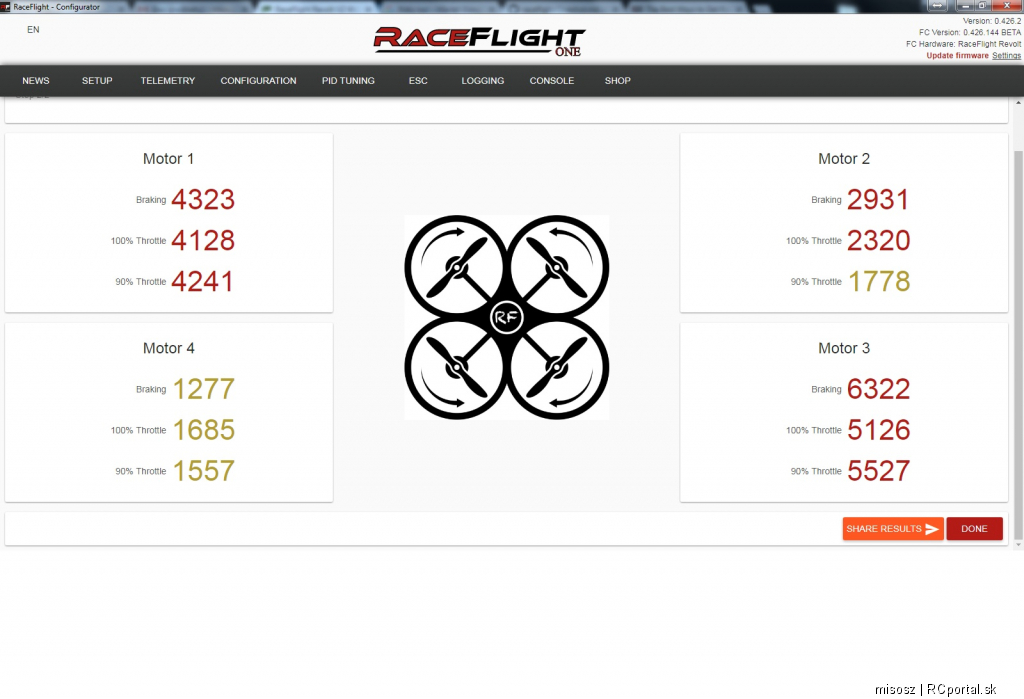Click Motor 1 100% throttle value 4128
1024x699 pixels.
(x=203, y=240)
